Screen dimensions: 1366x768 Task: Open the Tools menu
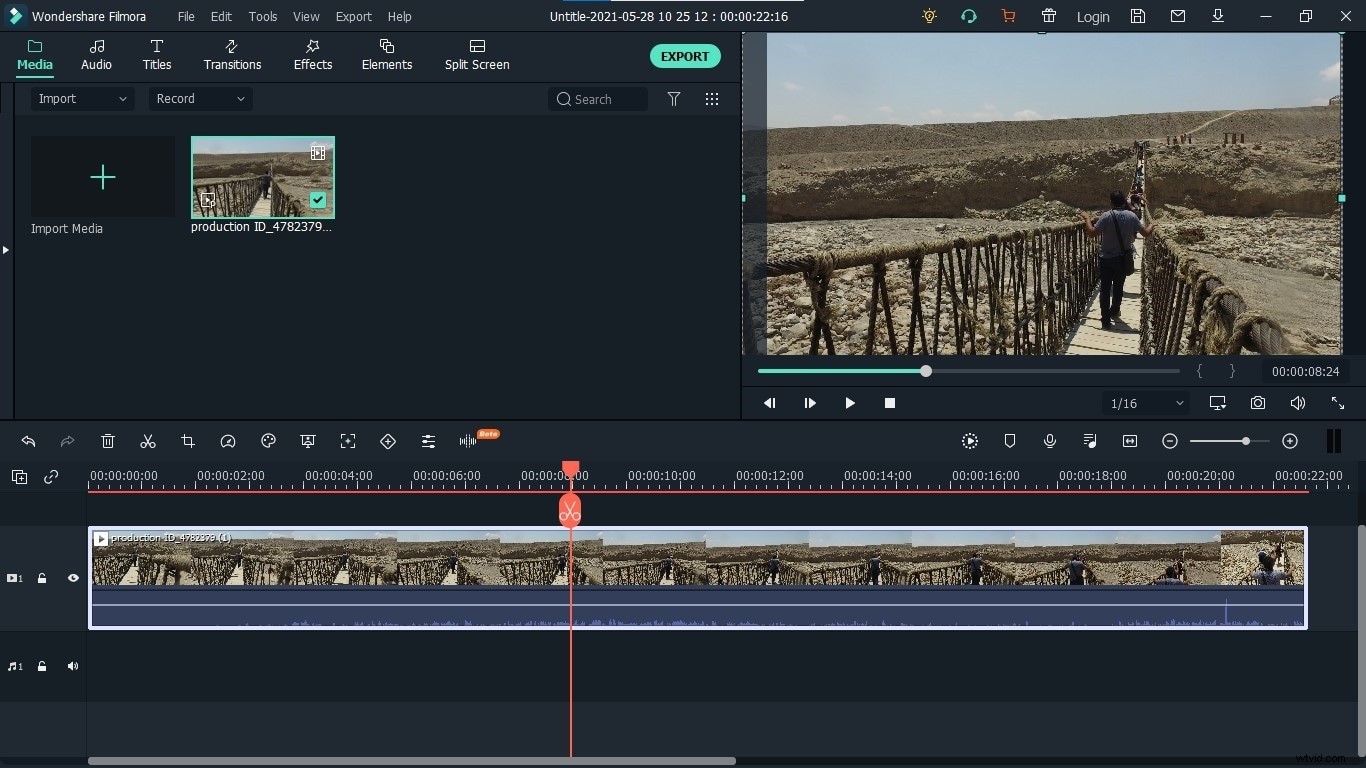262,16
